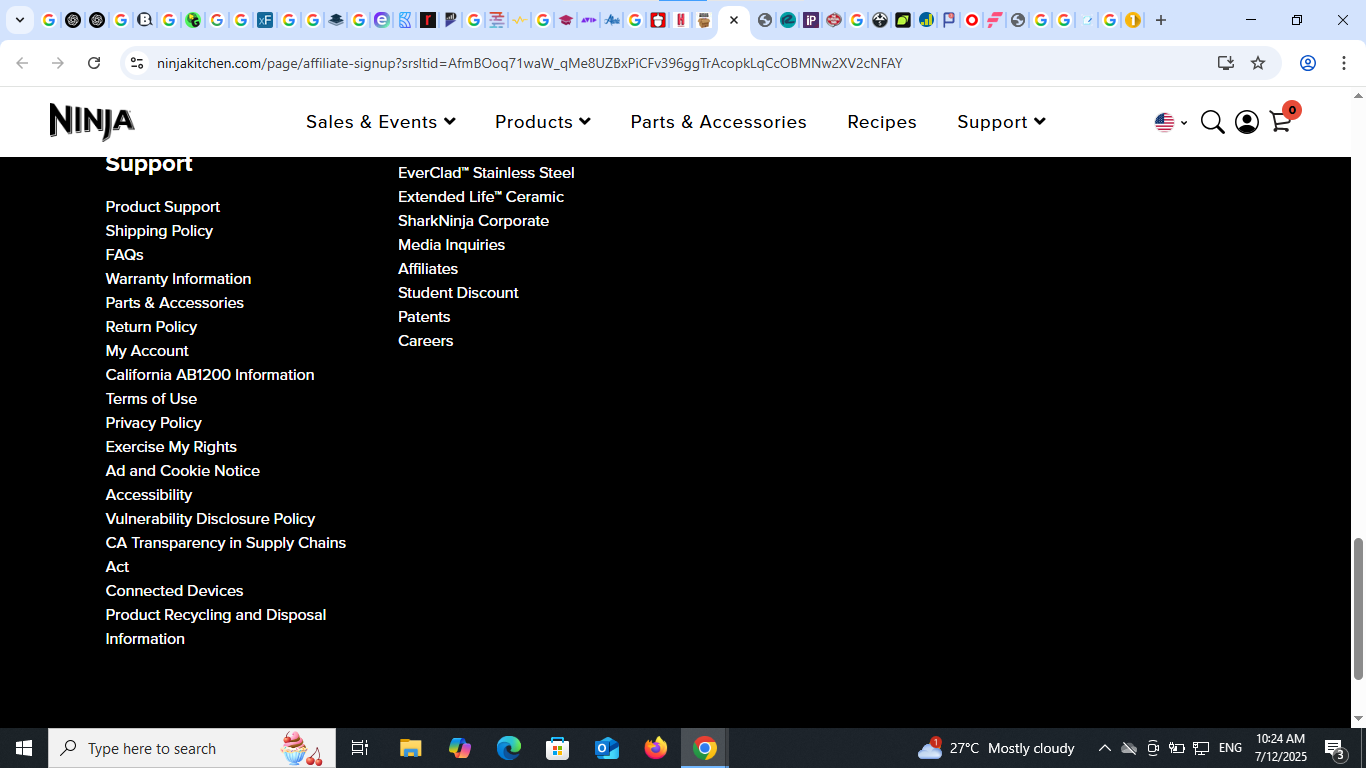Click the address bar URL

530,63
